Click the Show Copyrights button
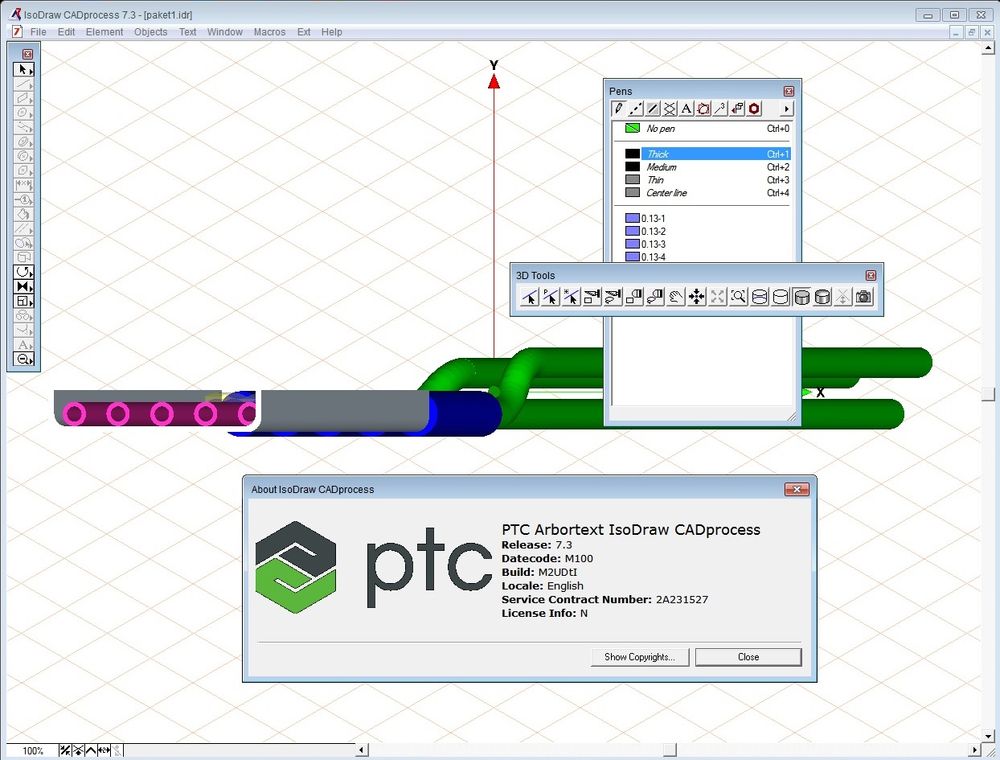 click(640, 657)
